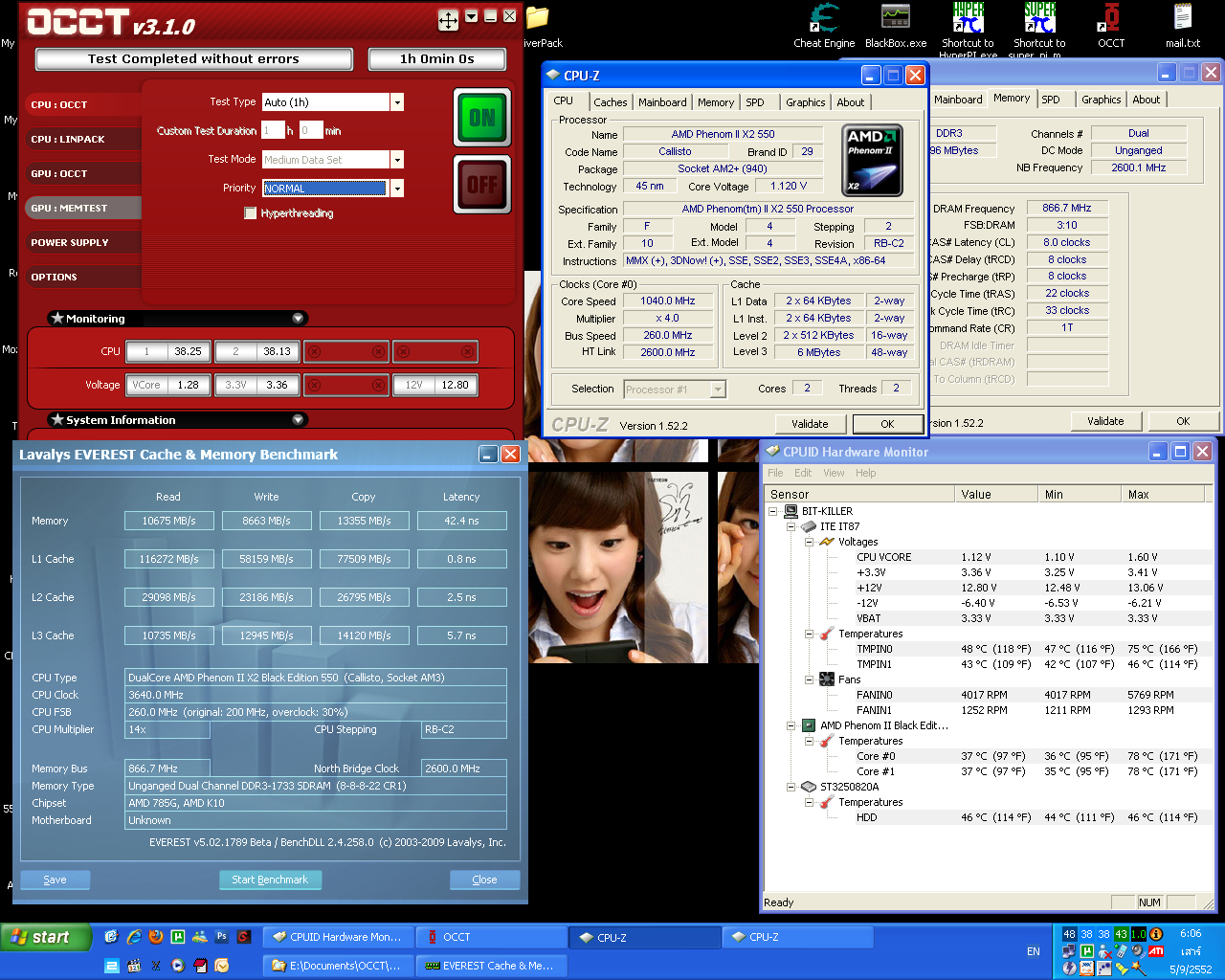The width and height of the screenshot is (1225, 980).
Task: Open the File menu in Hardware Monitor
Action: [x=775, y=473]
